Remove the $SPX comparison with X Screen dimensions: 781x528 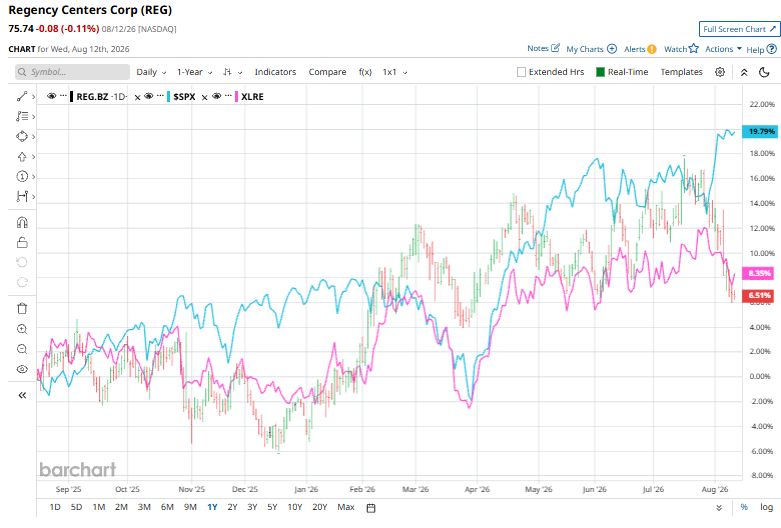pos(204,98)
